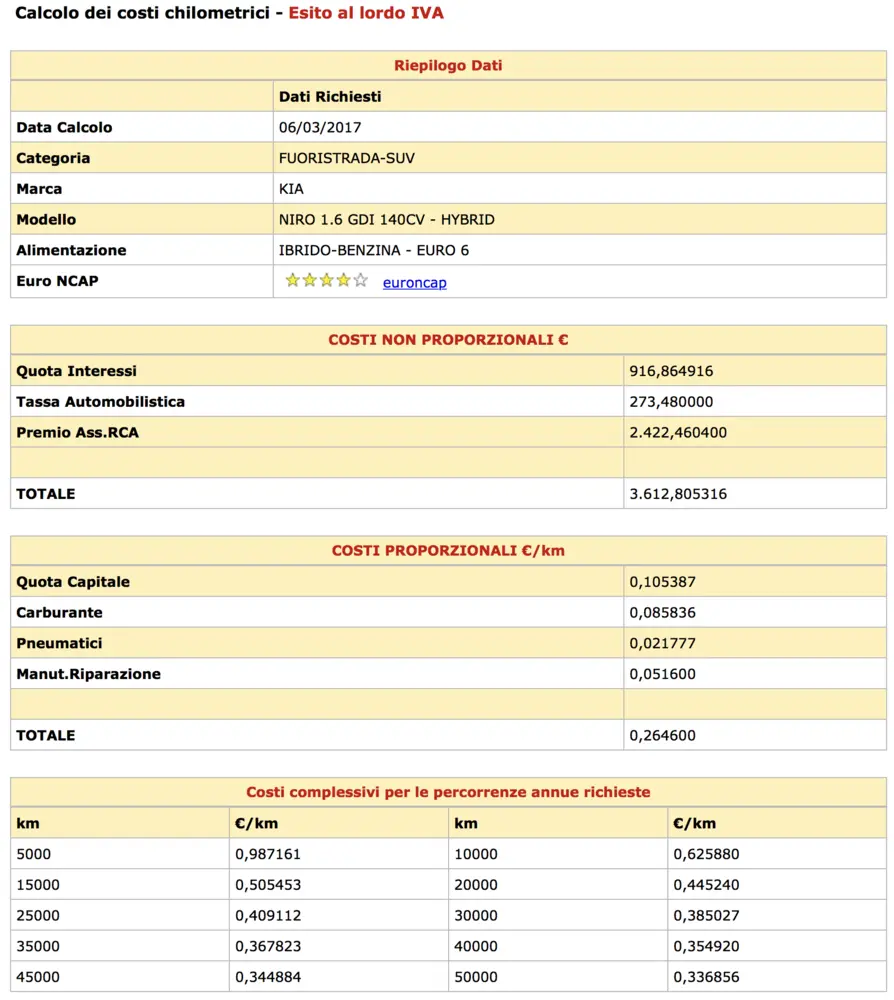Select Pneumatici value 0,021777

(x=663, y=643)
